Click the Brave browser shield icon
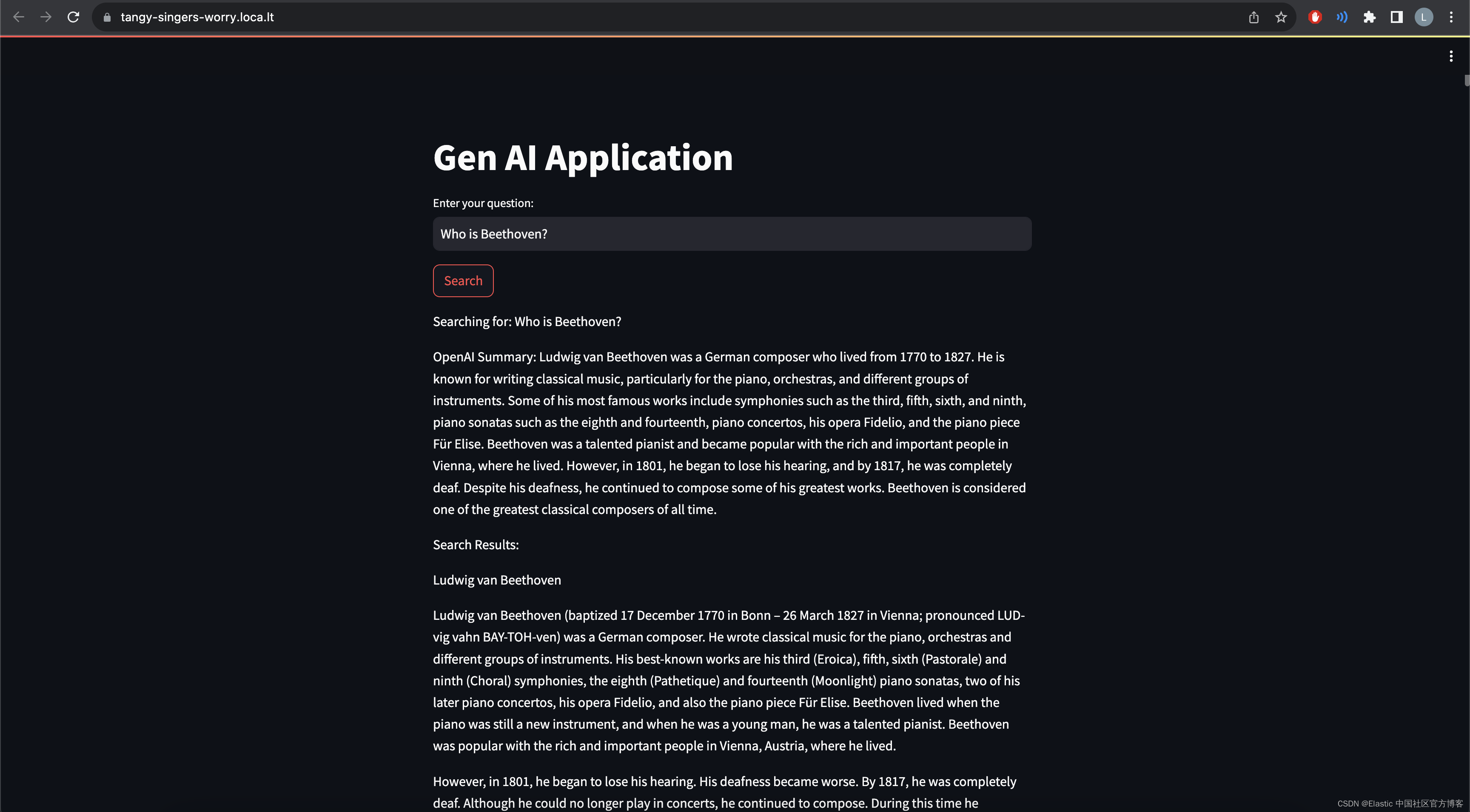 pyautogui.click(x=1316, y=17)
